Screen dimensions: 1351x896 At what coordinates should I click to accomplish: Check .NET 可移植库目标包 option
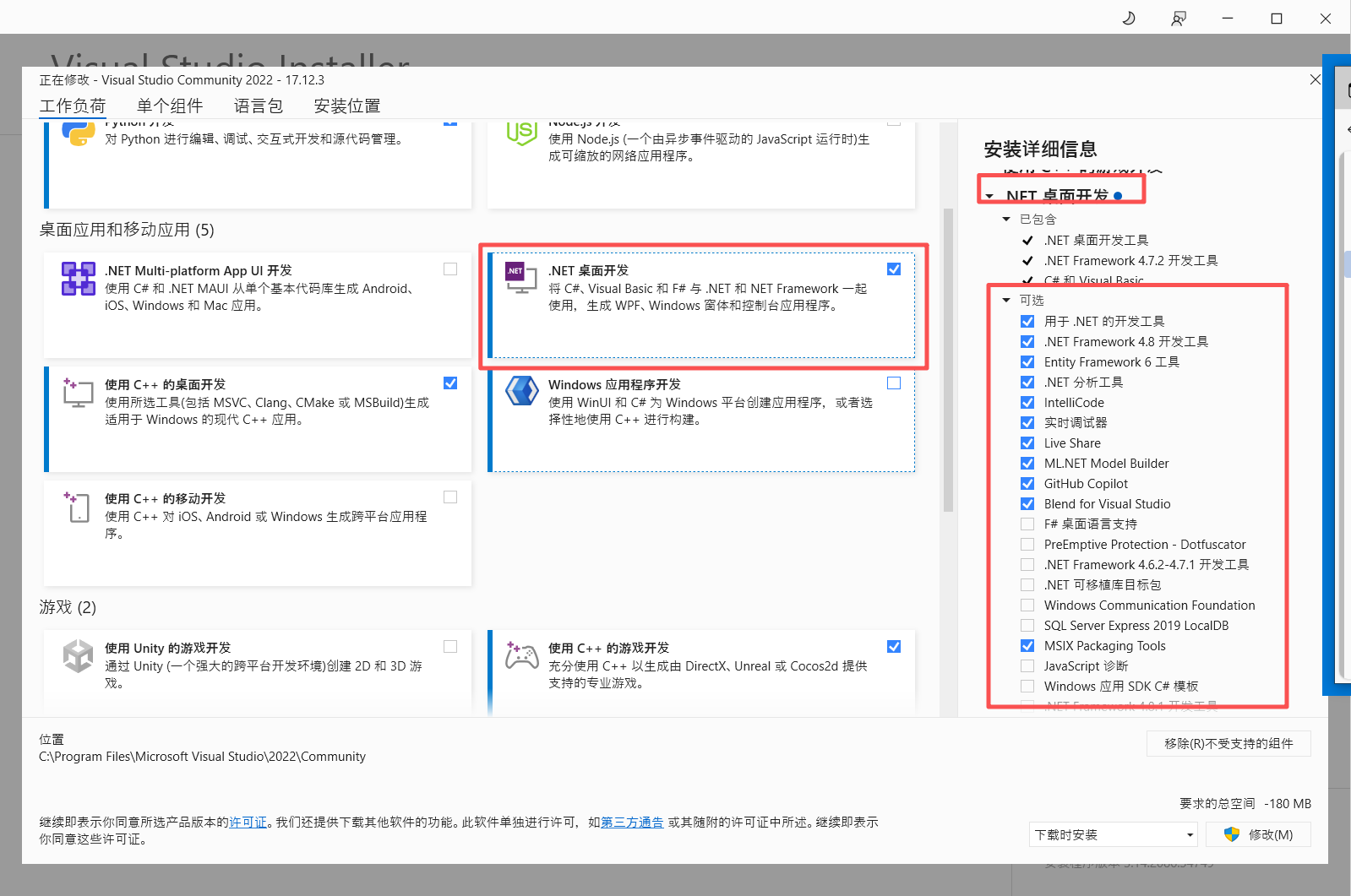pos(1027,585)
